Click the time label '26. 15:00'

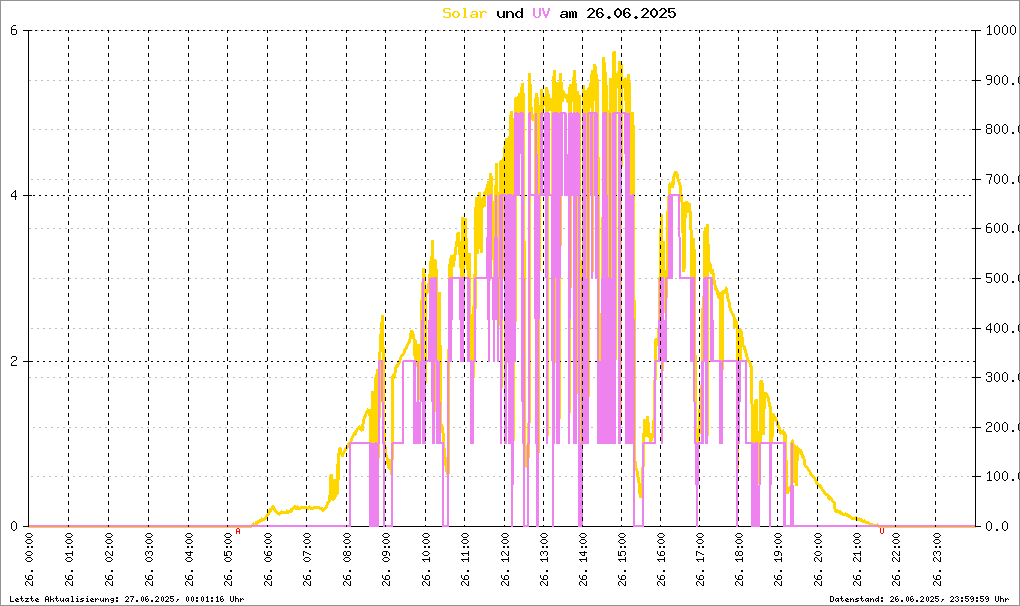pos(623,560)
